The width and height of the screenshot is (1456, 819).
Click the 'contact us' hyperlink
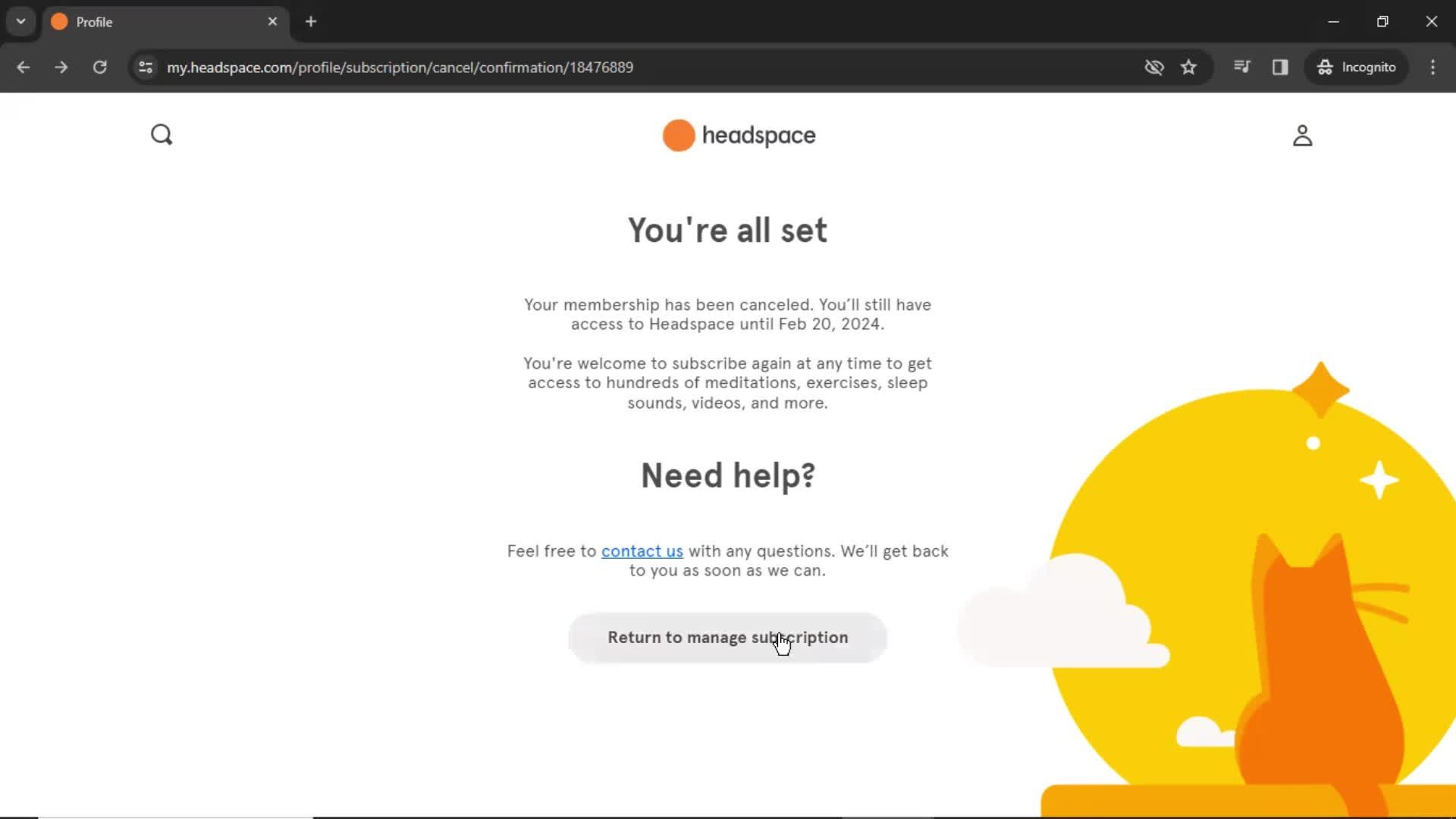pos(642,551)
